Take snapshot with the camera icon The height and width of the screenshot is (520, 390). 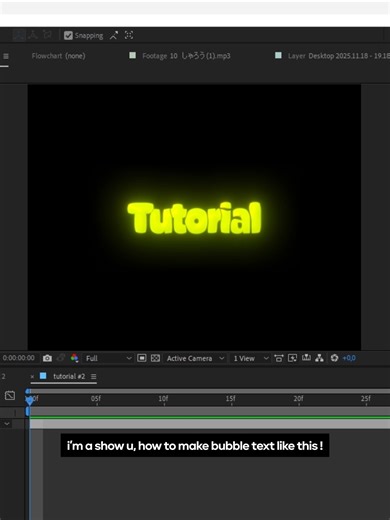(x=47, y=358)
